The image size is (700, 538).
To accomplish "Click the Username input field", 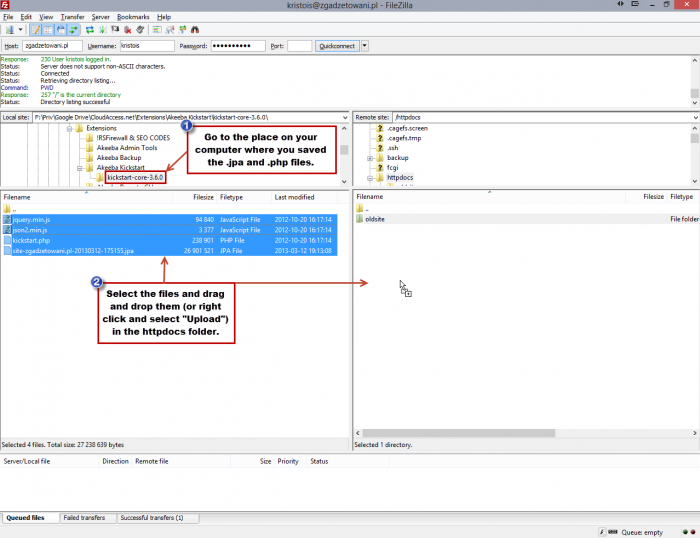I will click(147, 46).
